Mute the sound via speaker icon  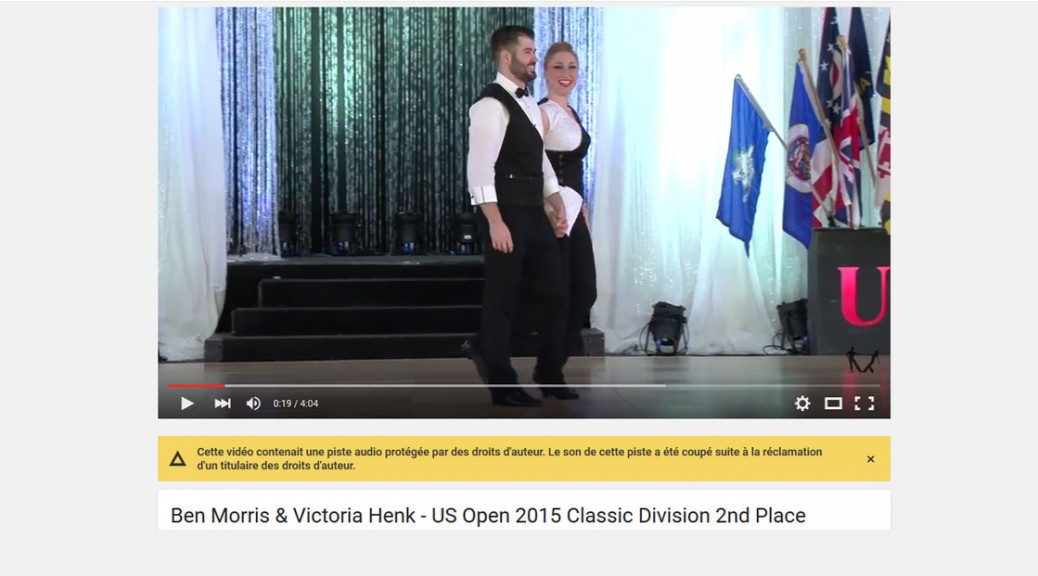click(x=254, y=403)
